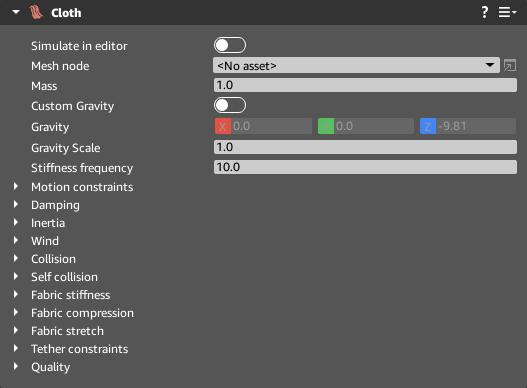Expand the Fabric compression section
This screenshot has height=388, width=527.
tap(16, 312)
